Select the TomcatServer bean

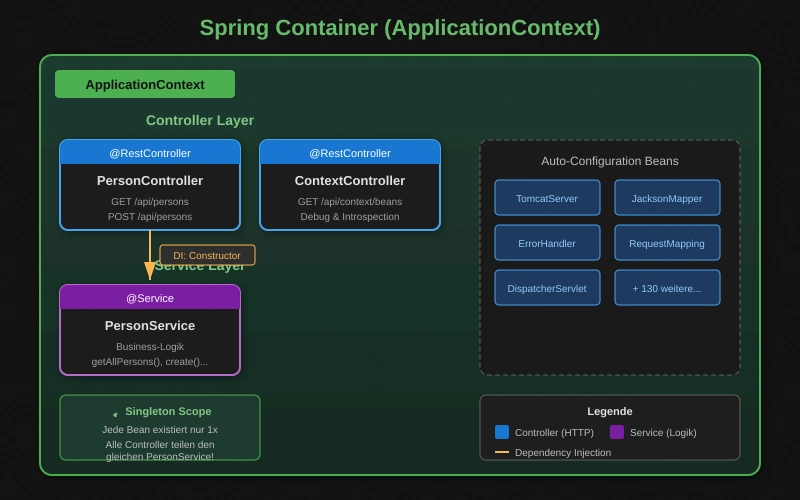click(x=547, y=198)
